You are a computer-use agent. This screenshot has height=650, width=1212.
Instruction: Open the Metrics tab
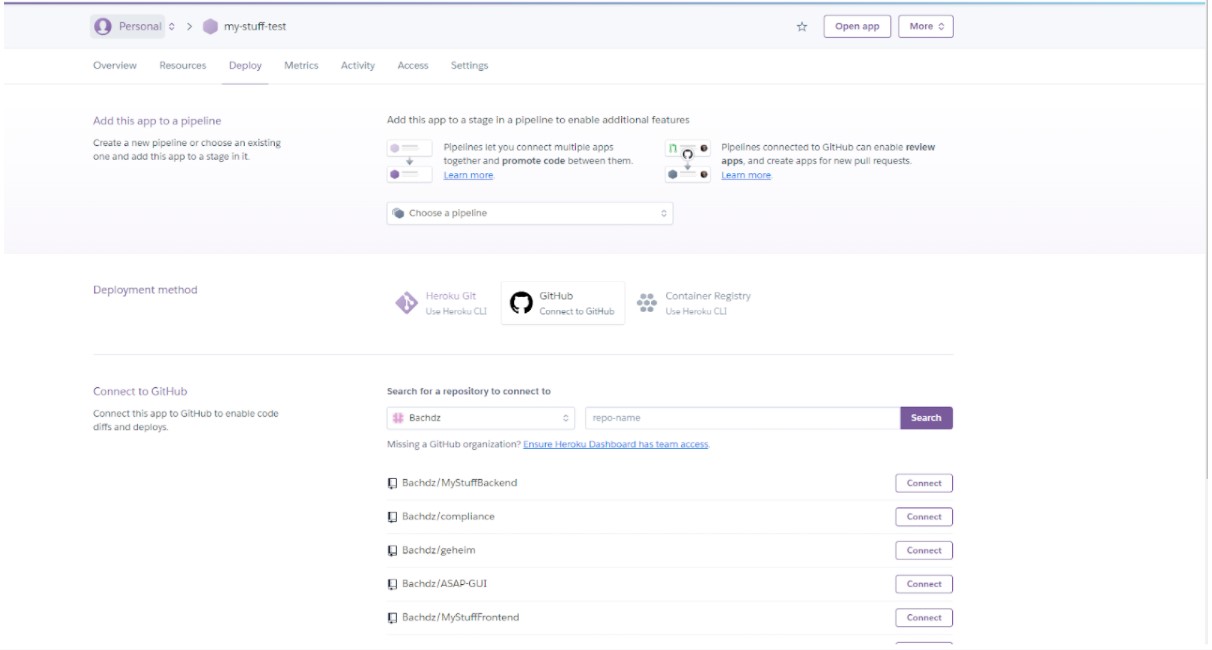tap(301, 66)
